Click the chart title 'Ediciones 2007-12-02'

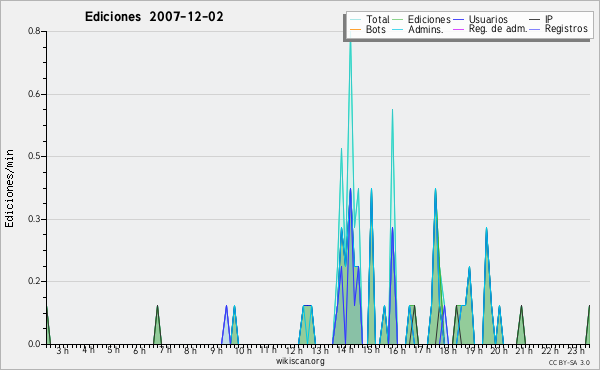coord(154,17)
